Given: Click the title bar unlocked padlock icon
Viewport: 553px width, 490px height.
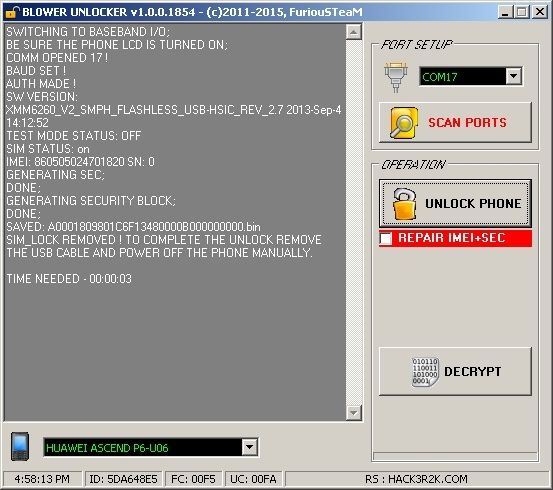Looking at the screenshot, I should coord(12,12).
